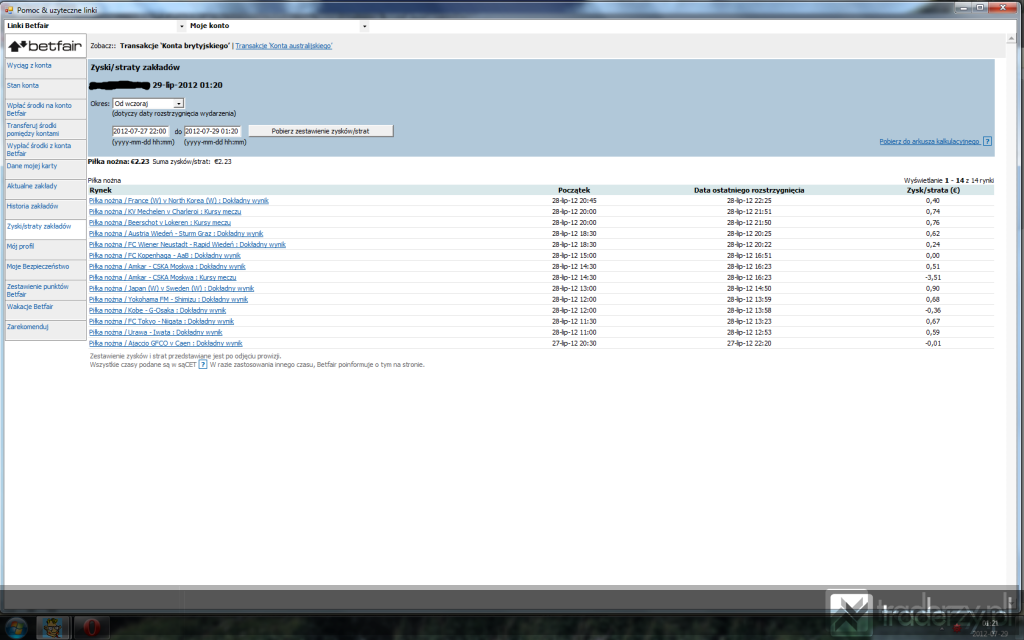Click Pobierz zestawienie zysków/strat button
Image resolution: width=1024 pixels, height=640 pixels.
321,131
